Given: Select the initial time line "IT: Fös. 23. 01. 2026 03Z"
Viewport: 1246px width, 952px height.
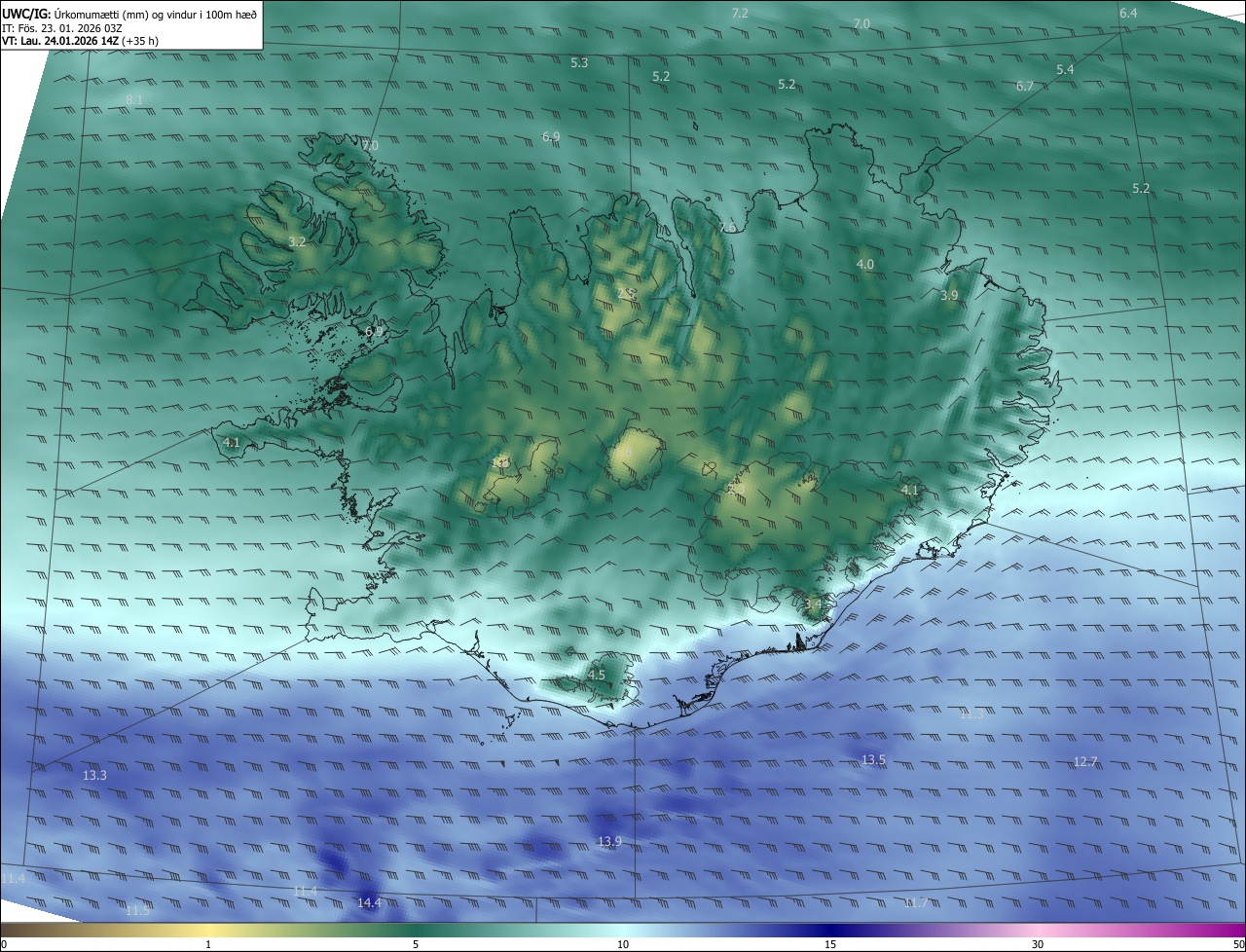Looking at the screenshot, I should pos(61,28).
